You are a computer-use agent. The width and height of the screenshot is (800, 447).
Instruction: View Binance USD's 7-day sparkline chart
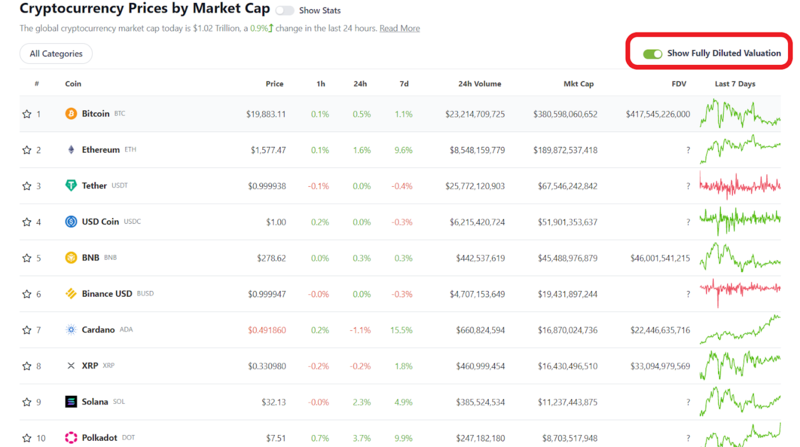(740, 292)
